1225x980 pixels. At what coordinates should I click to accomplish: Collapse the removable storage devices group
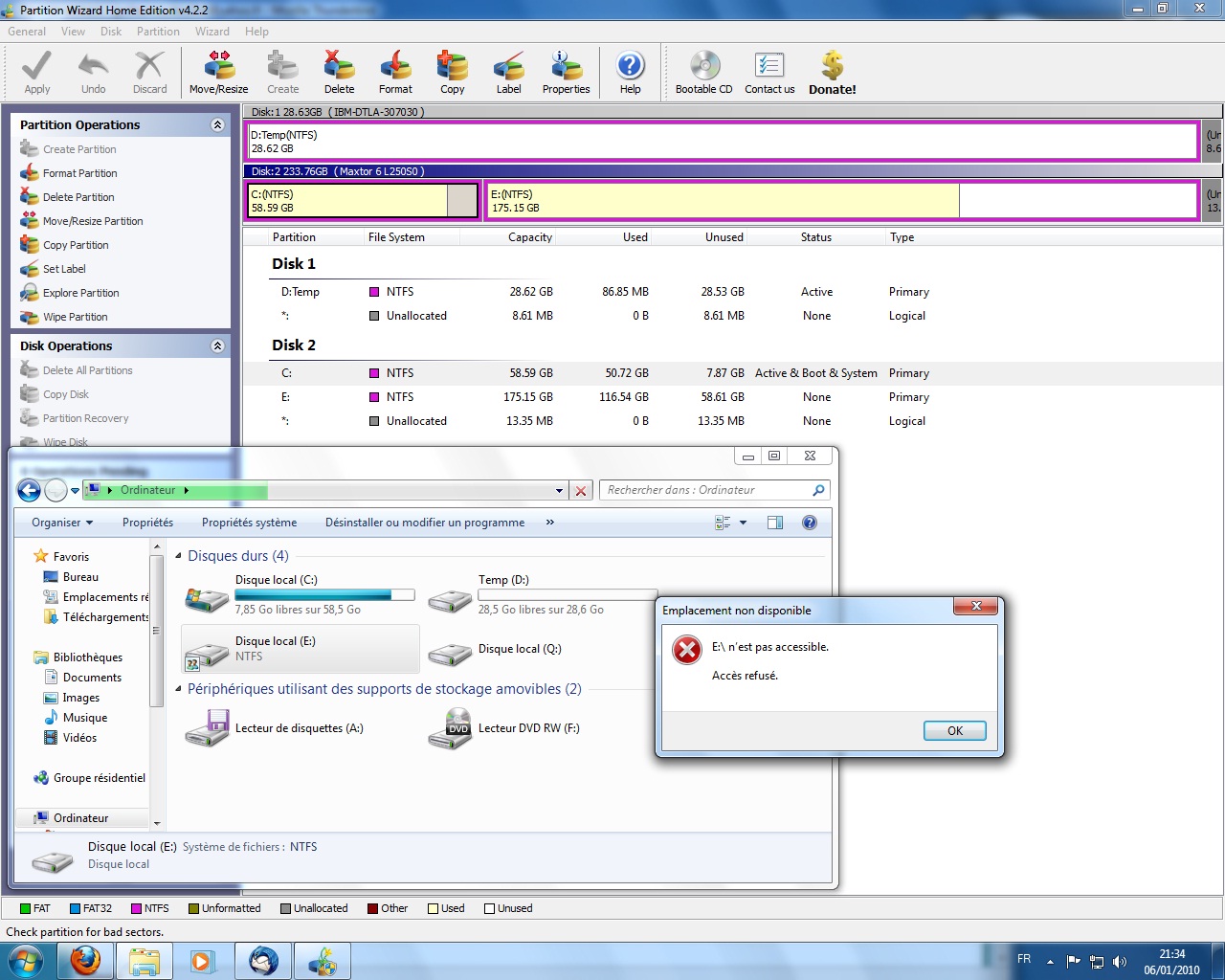[178, 689]
